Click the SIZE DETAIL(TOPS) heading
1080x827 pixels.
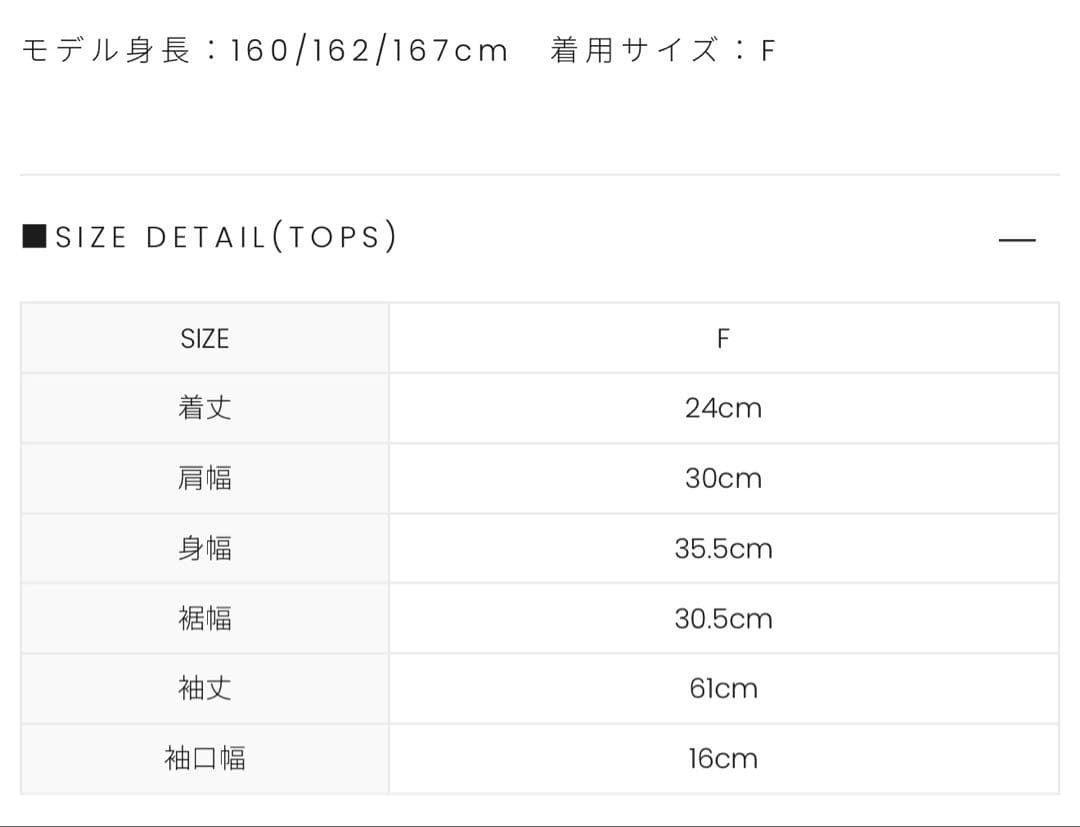click(x=226, y=238)
